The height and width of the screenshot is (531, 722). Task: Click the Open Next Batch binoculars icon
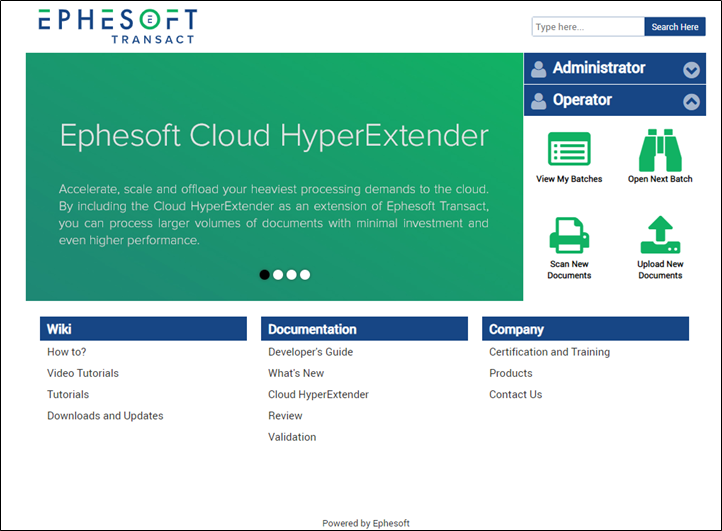coord(660,150)
